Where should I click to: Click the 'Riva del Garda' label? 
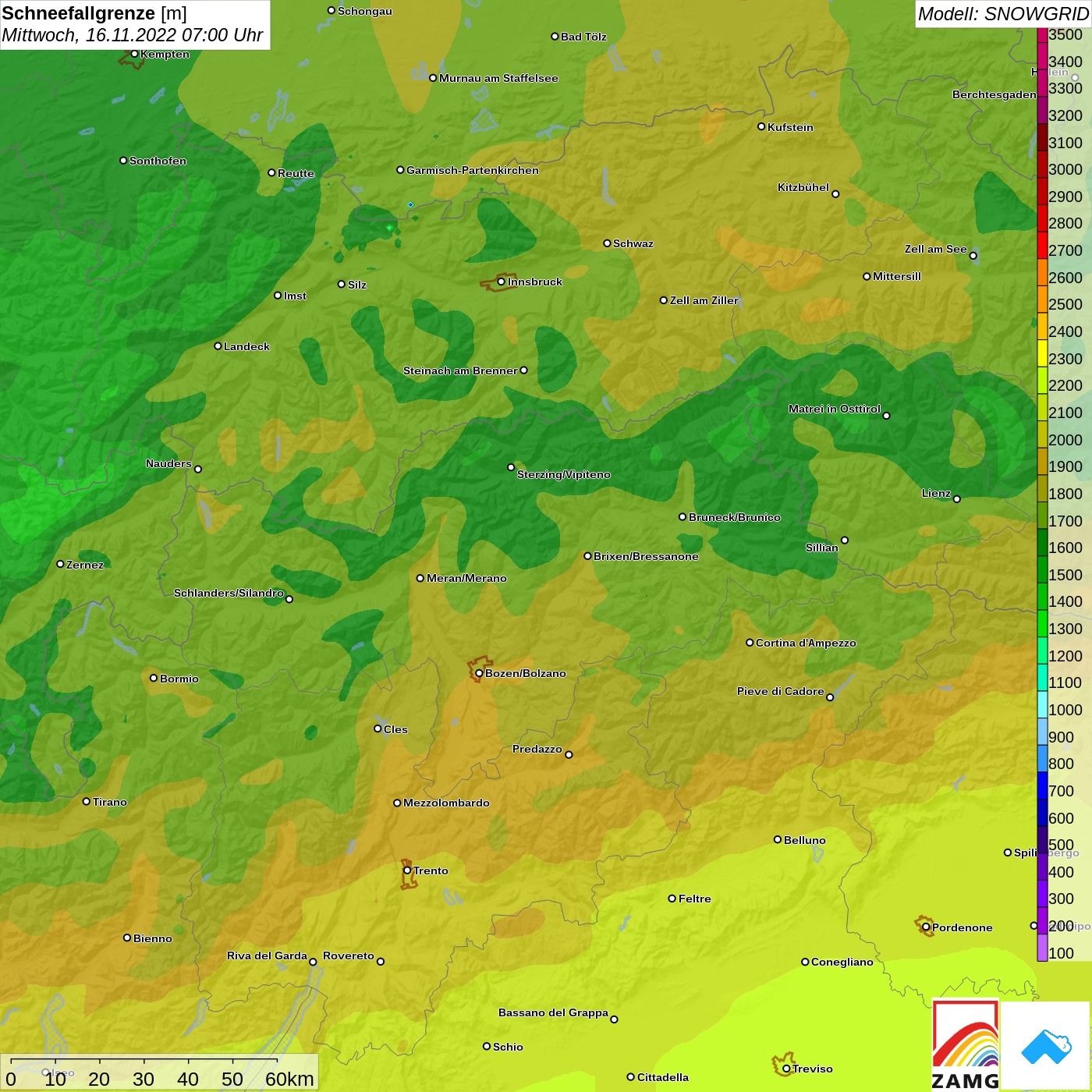click(267, 955)
